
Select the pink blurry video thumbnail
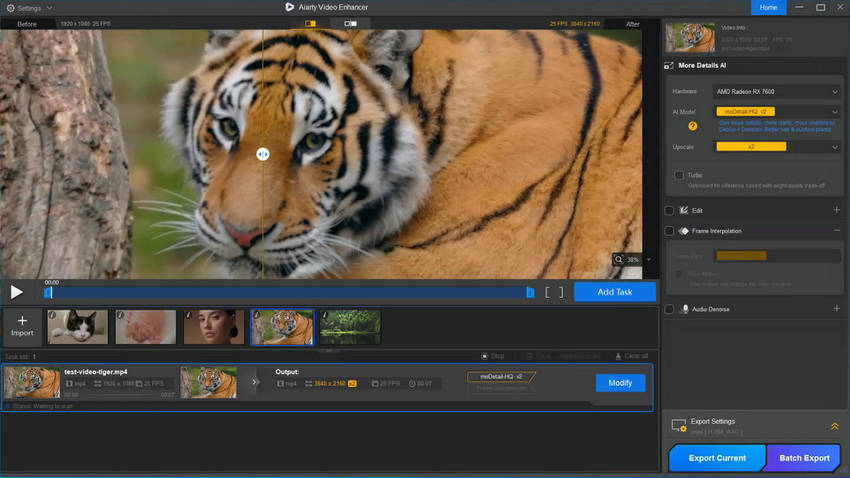pos(146,327)
